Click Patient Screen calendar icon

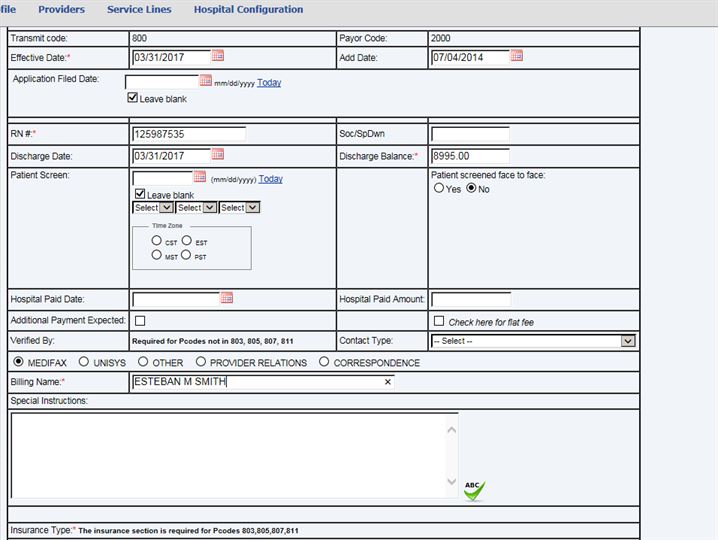coord(200,177)
